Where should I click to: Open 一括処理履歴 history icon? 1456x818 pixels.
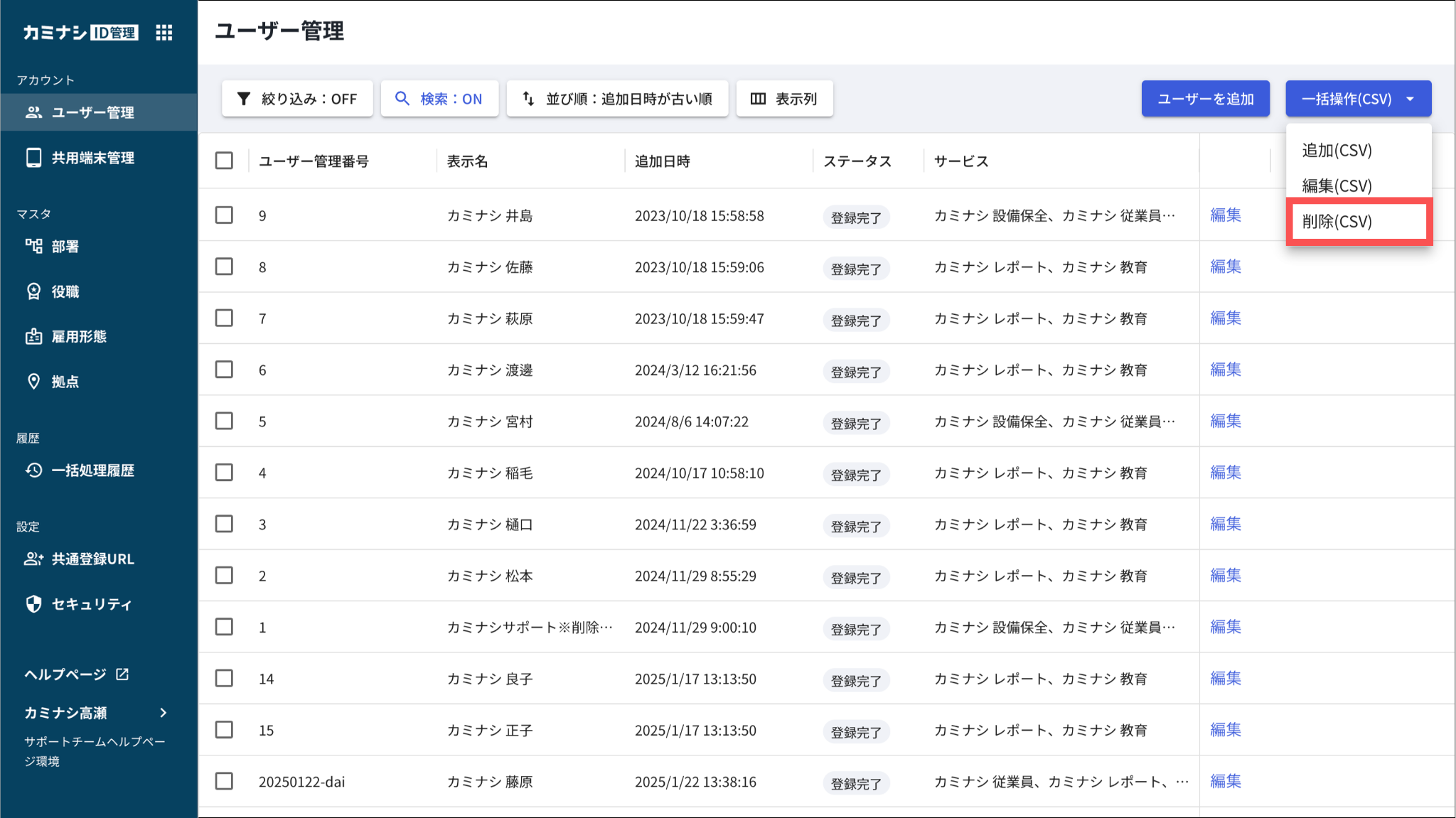[x=33, y=470]
